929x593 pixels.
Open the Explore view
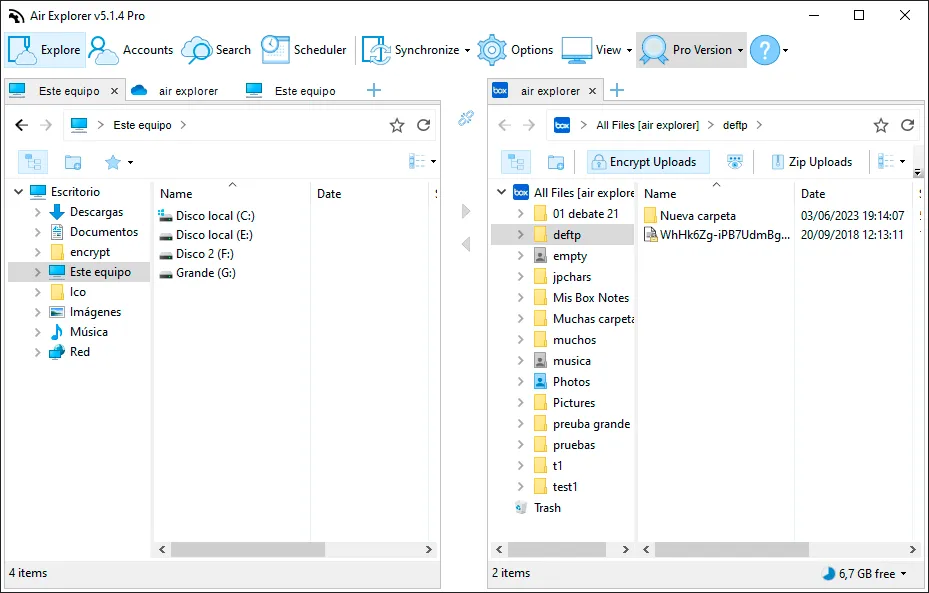click(x=45, y=50)
